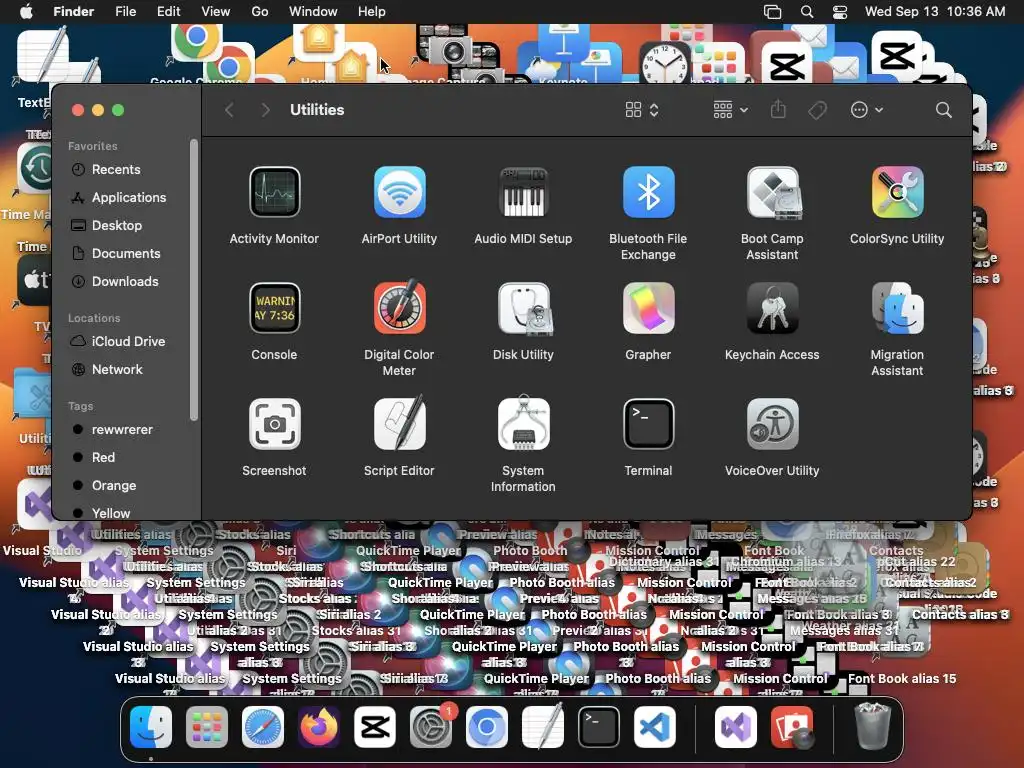This screenshot has height=768, width=1024.
Task: Open Bluetooth File Exchange icon
Action: (x=648, y=192)
